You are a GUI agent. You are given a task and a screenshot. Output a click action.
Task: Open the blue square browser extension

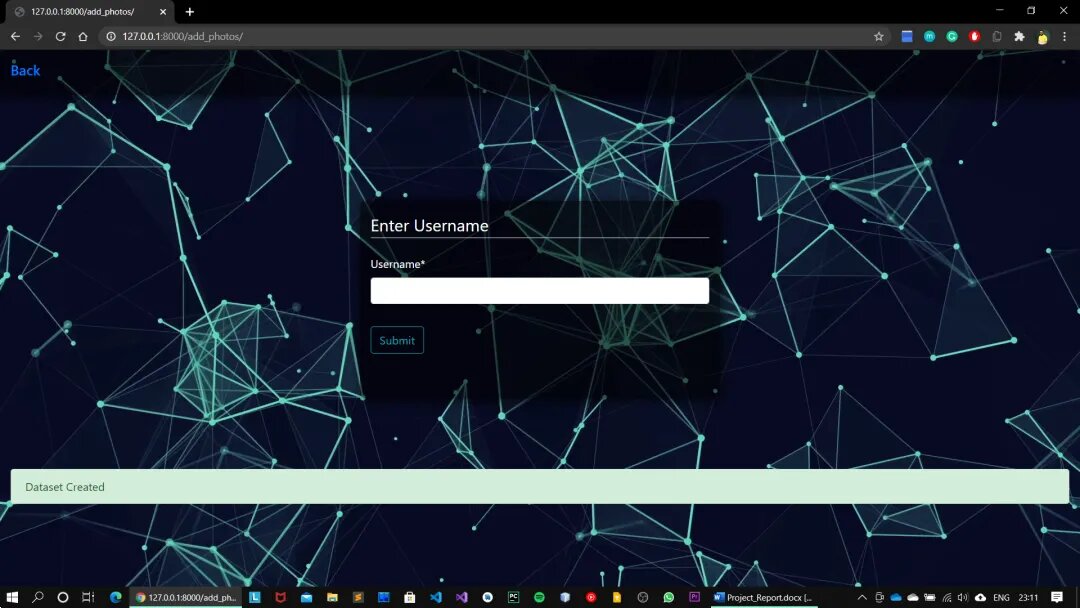coord(906,36)
